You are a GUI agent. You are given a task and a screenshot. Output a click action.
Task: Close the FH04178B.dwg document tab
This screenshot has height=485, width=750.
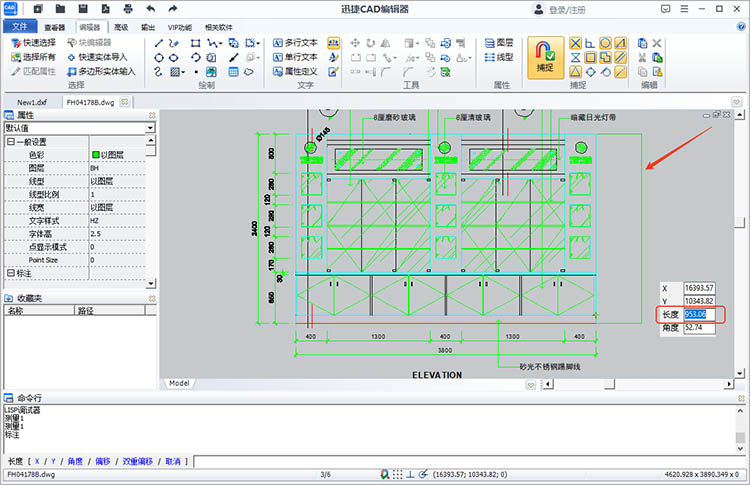click(124, 102)
